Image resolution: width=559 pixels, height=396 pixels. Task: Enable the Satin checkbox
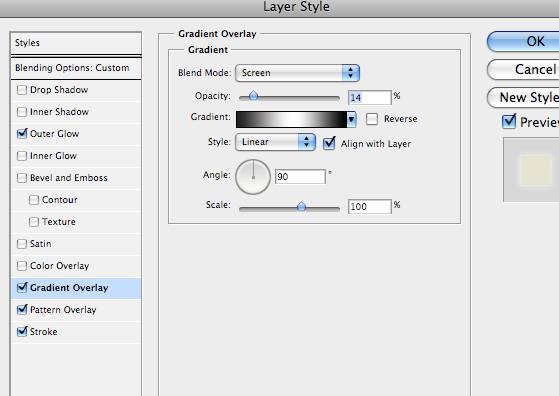coord(22,244)
